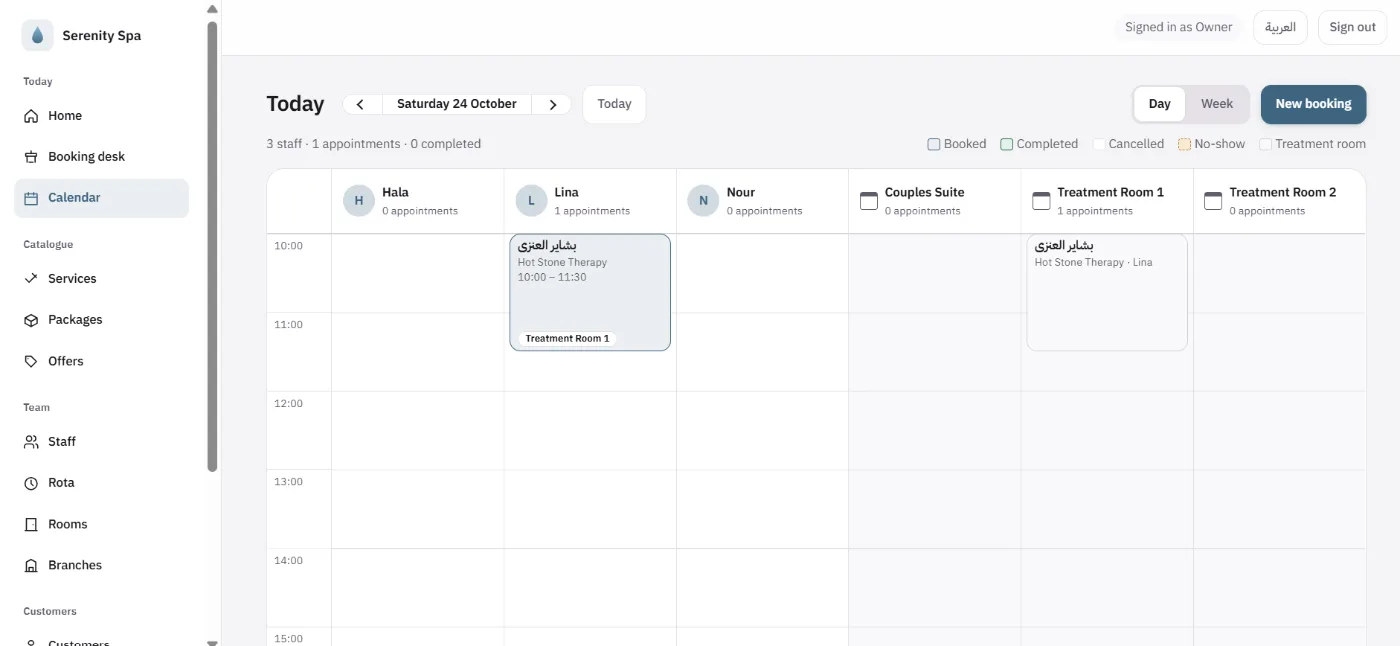Click the Completed legend swatch

tap(1007, 144)
